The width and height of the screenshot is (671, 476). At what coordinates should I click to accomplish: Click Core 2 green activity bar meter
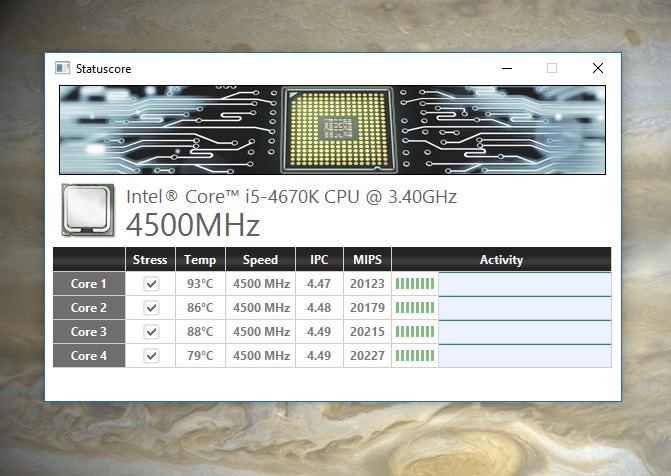tap(415, 308)
